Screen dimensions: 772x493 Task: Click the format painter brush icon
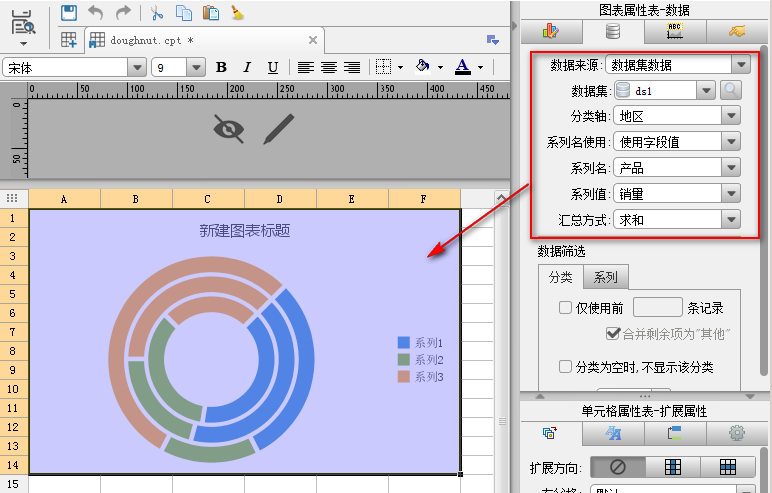238,13
